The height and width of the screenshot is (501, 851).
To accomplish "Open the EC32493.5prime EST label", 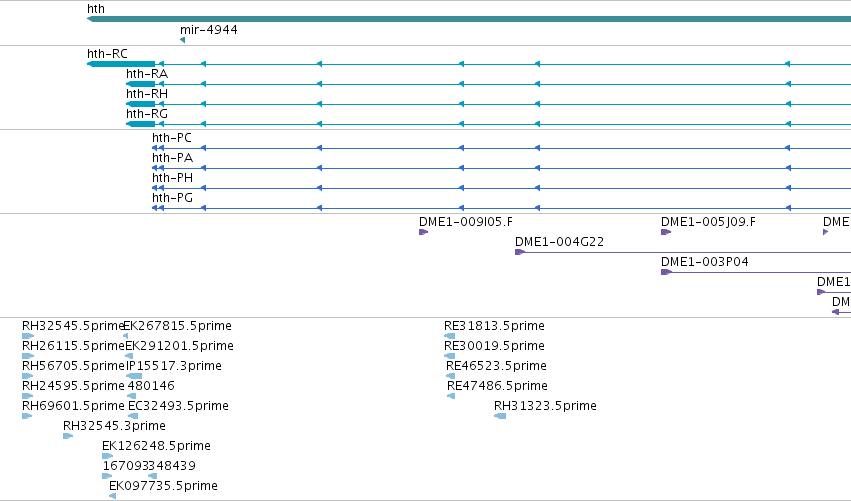I will (x=178, y=406).
